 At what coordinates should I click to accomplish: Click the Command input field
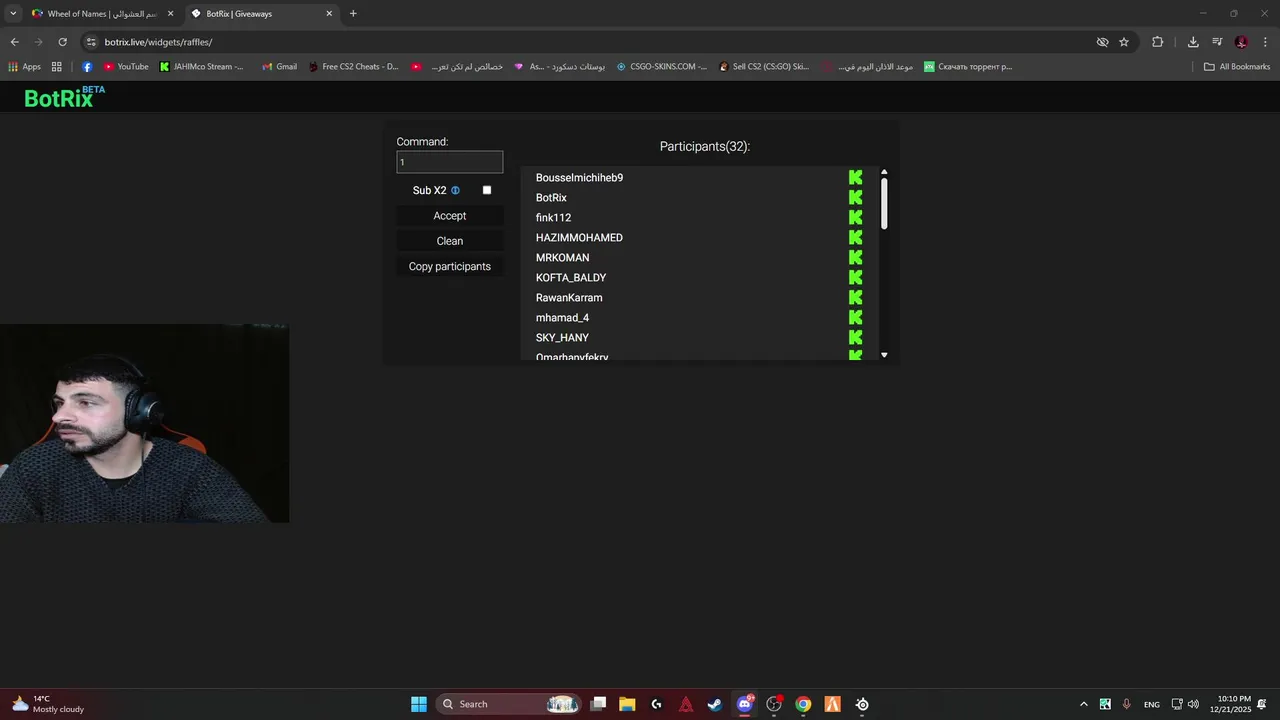pos(450,162)
